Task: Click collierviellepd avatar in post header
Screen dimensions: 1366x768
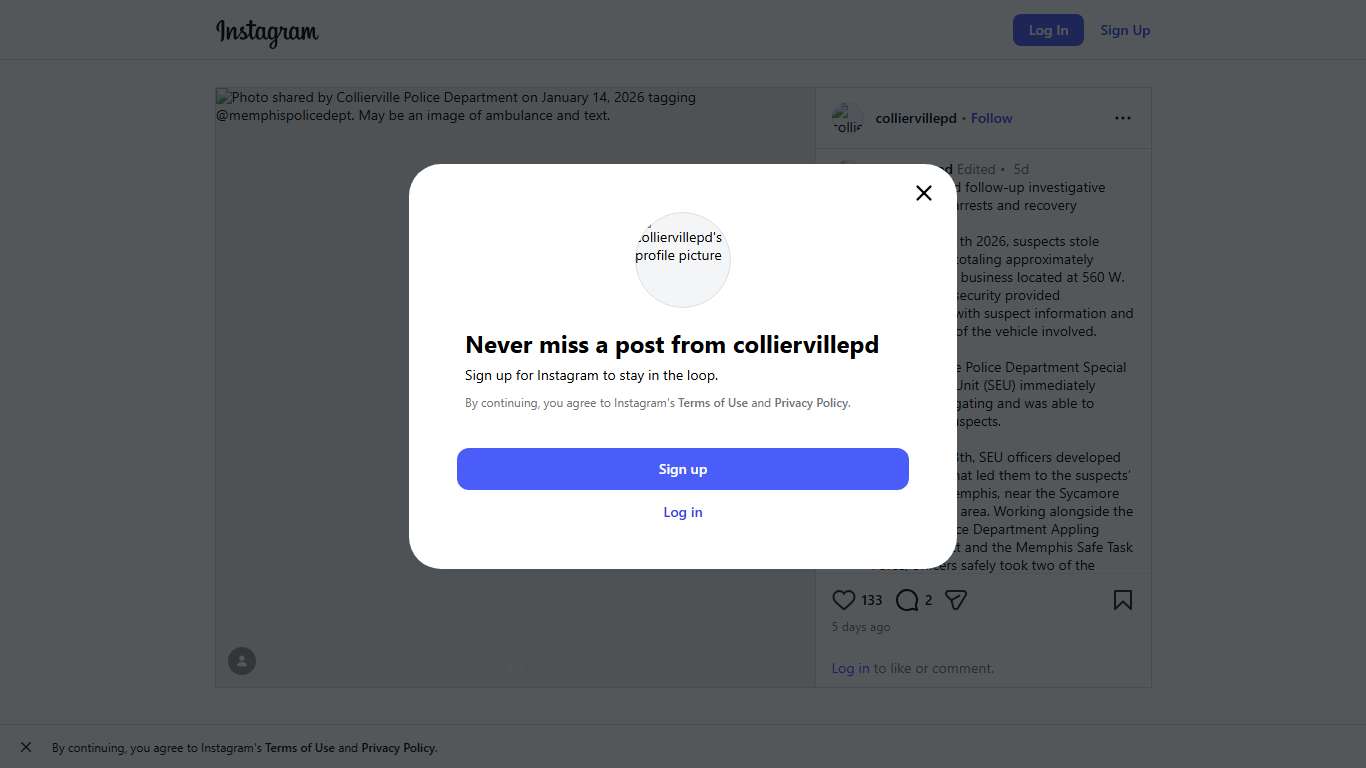Action: 847,118
